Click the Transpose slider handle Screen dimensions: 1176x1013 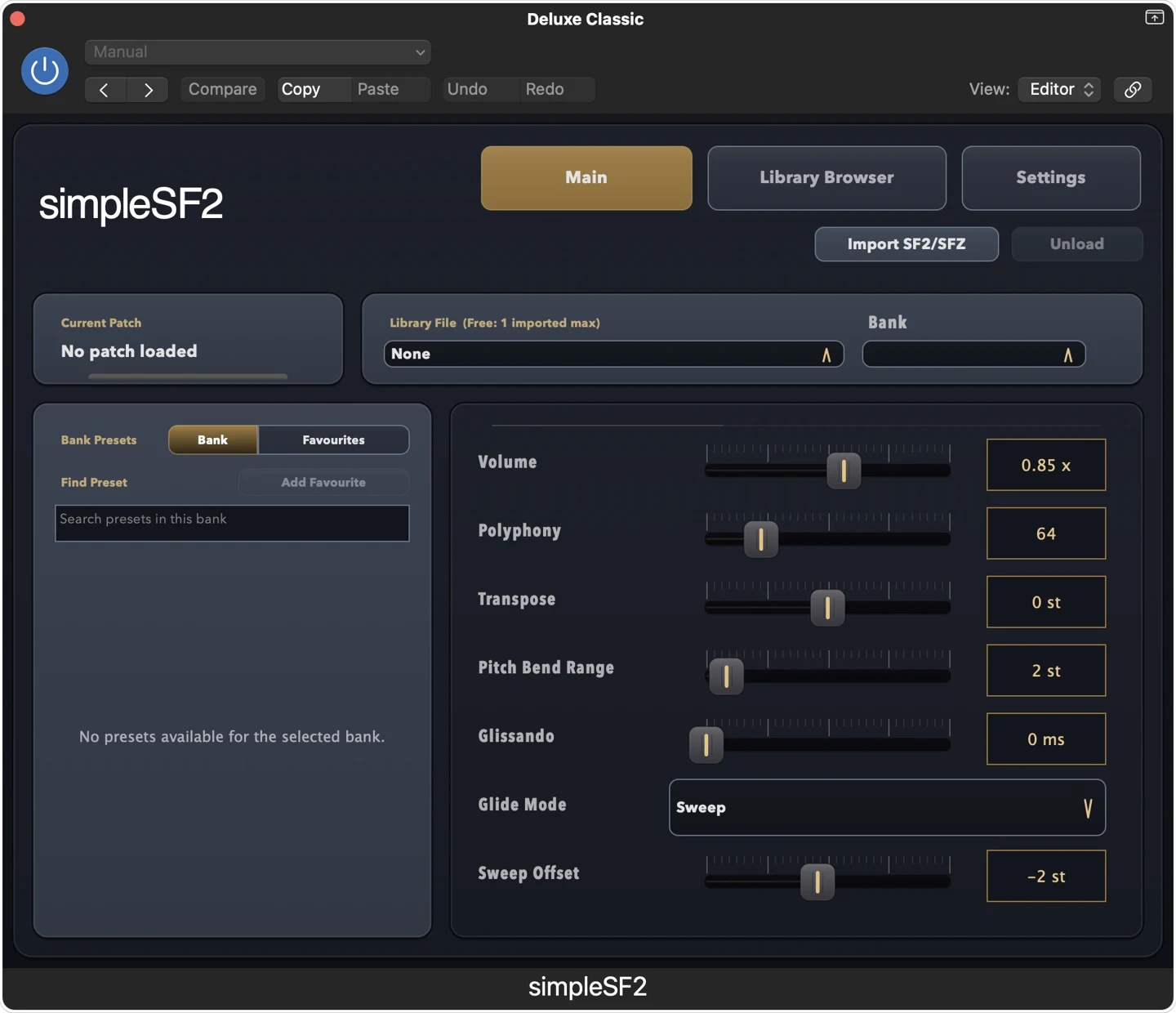point(827,608)
